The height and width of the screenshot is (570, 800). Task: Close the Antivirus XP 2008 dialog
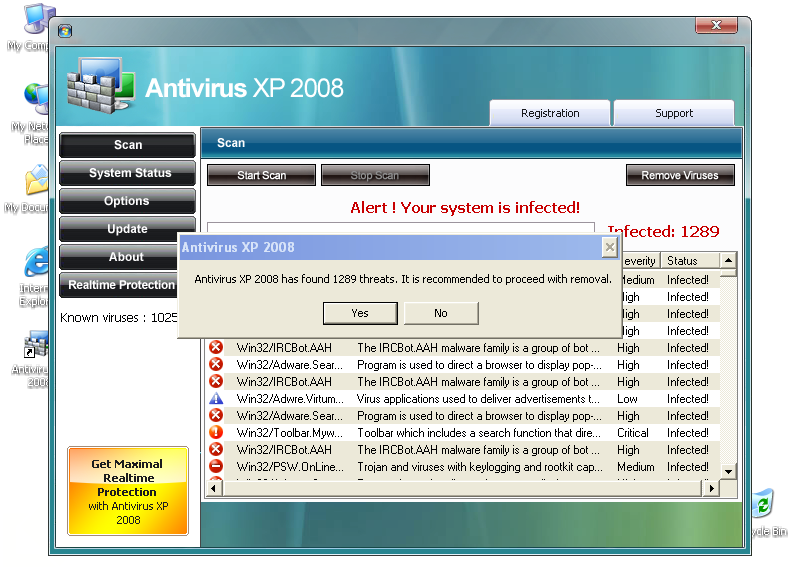pyautogui.click(x=610, y=247)
